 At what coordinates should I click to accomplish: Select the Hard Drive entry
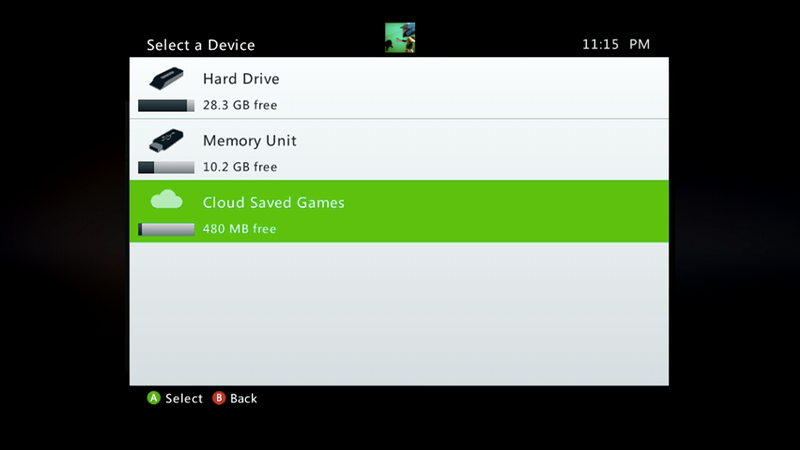[399, 88]
